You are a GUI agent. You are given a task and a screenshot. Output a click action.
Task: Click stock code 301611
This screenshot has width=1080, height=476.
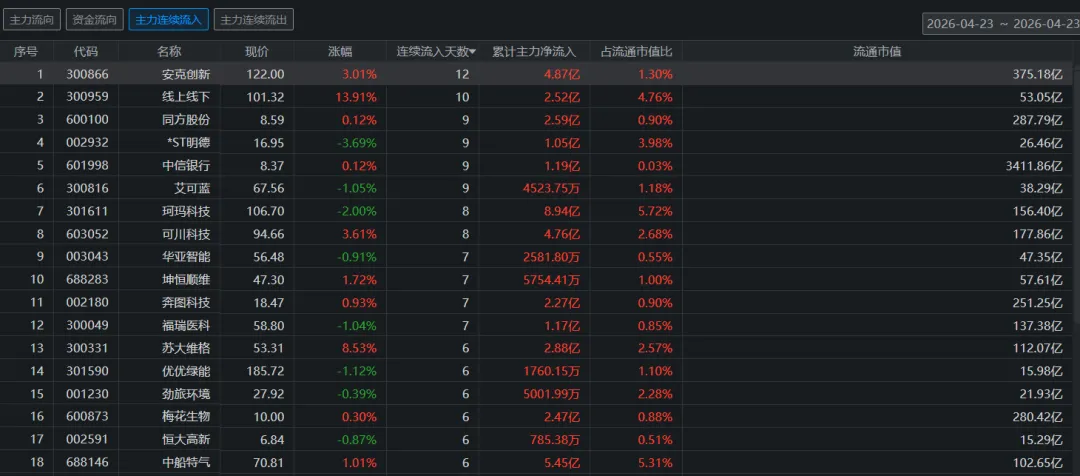point(87,211)
